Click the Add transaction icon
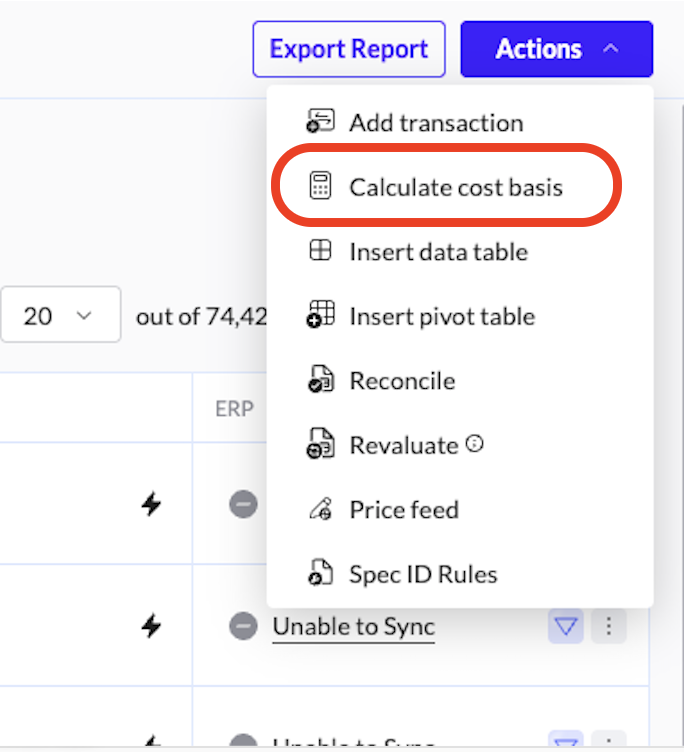The width and height of the screenshot is (684, 752). point(319,123)
